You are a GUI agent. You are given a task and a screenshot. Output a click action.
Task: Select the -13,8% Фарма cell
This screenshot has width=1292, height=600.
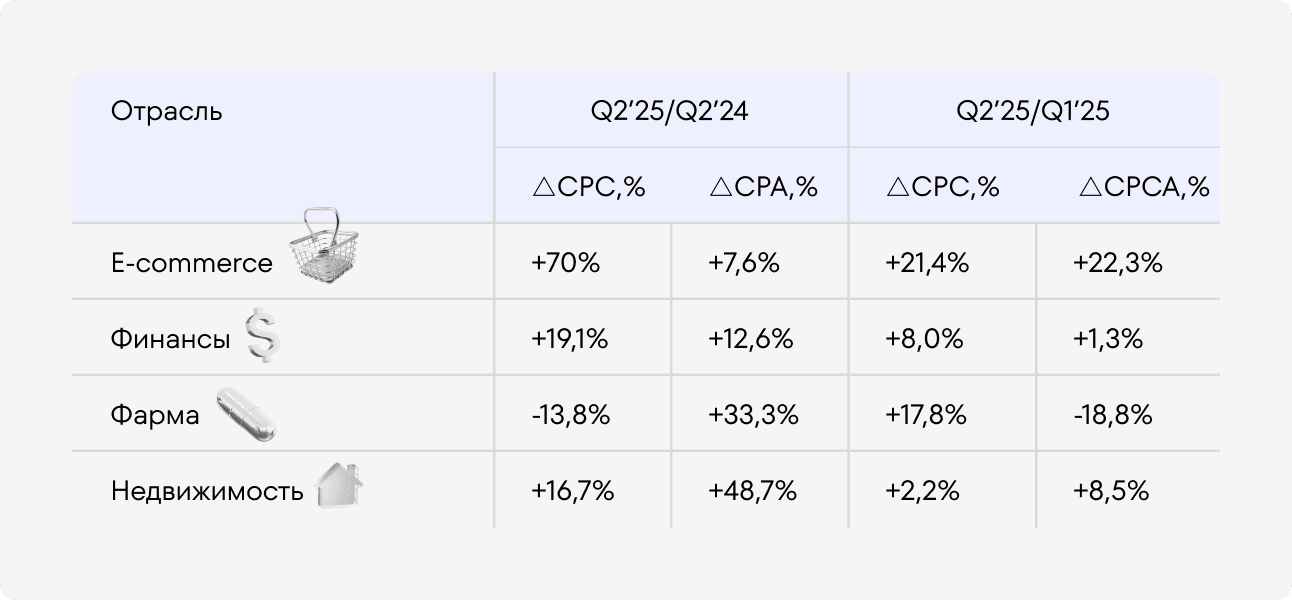pyautogui.click(x=570, y=415)
